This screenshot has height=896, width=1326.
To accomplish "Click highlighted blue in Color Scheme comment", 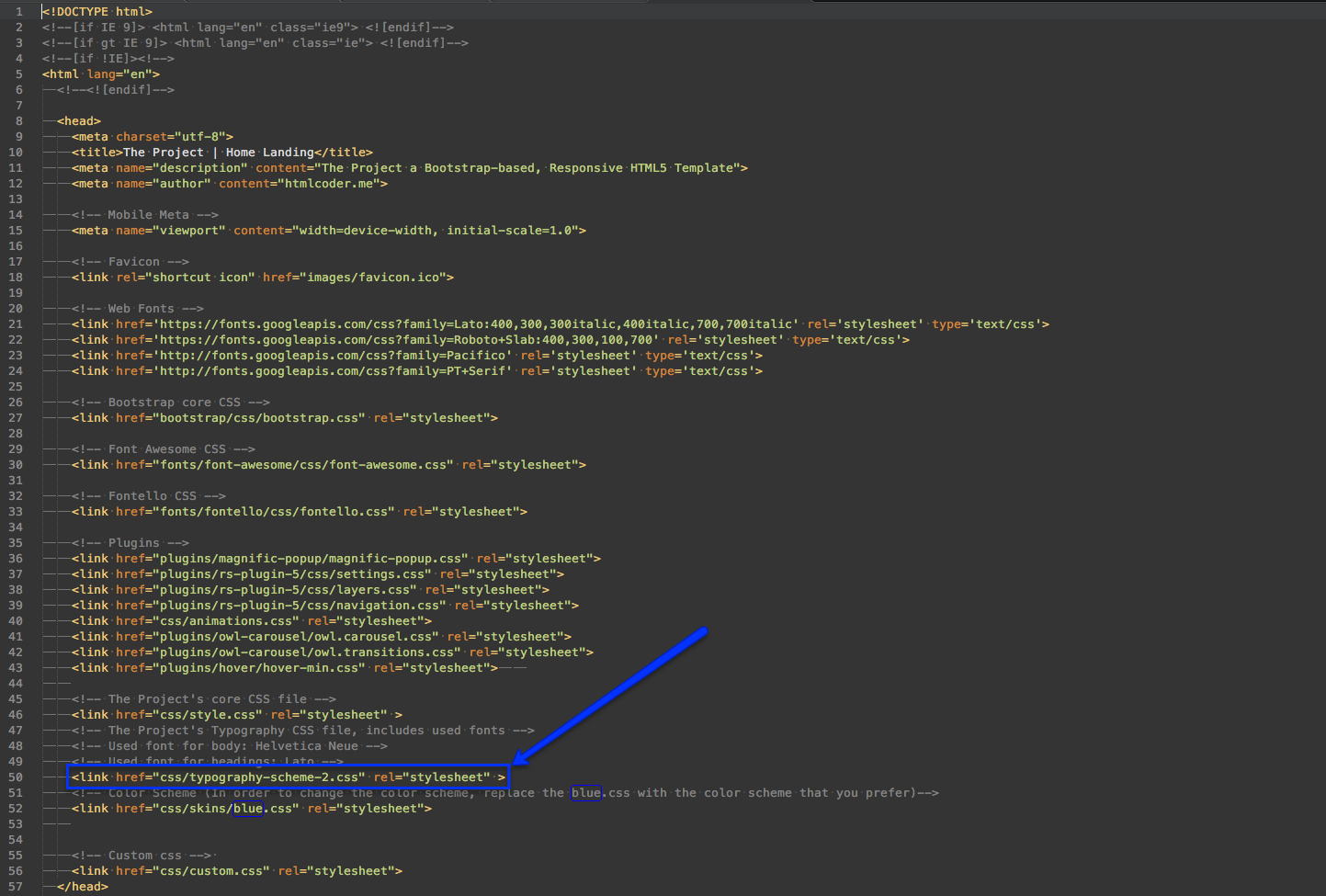I will (x=585, y=793).
